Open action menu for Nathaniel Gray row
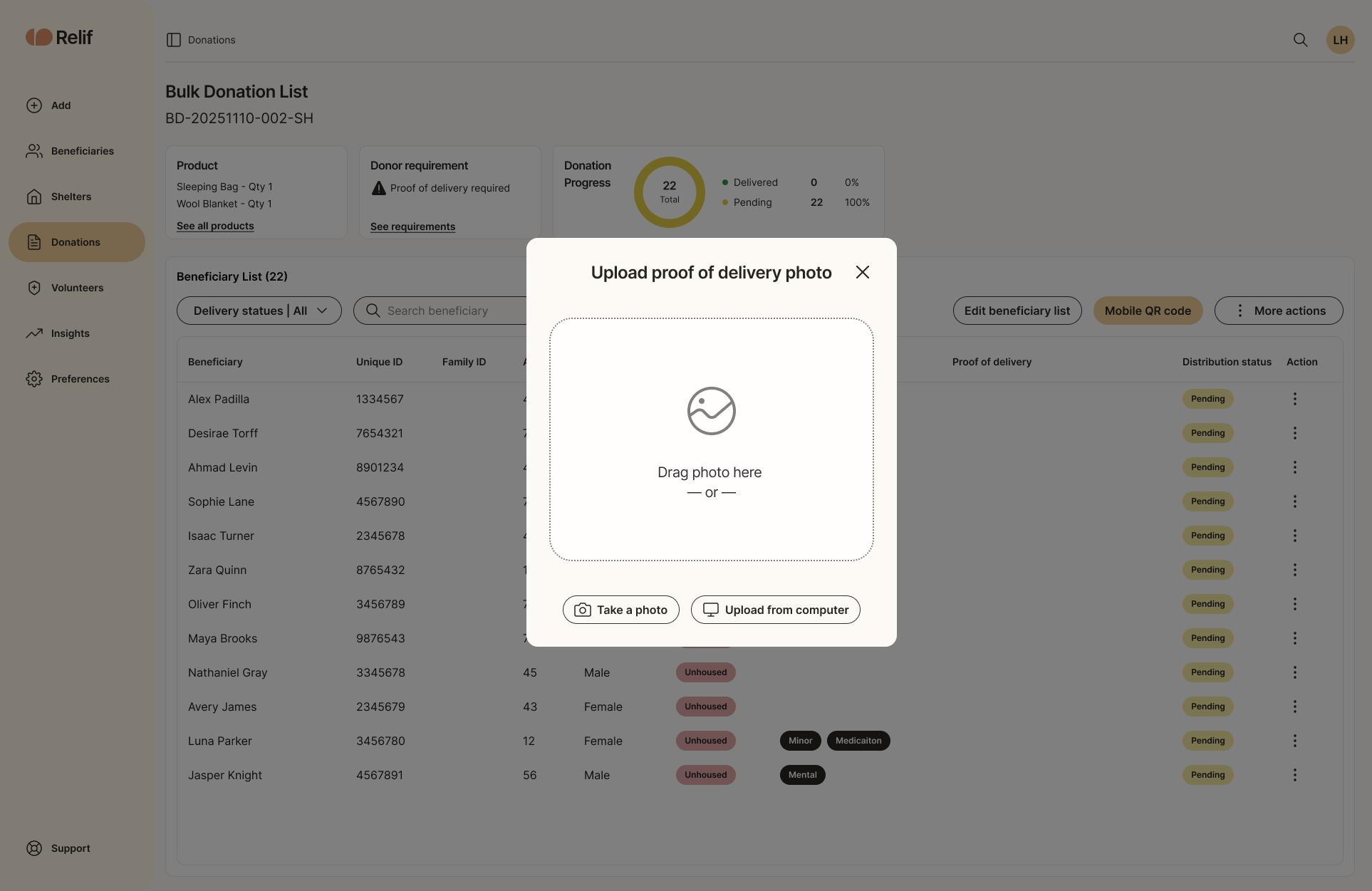 [1294, 672]
